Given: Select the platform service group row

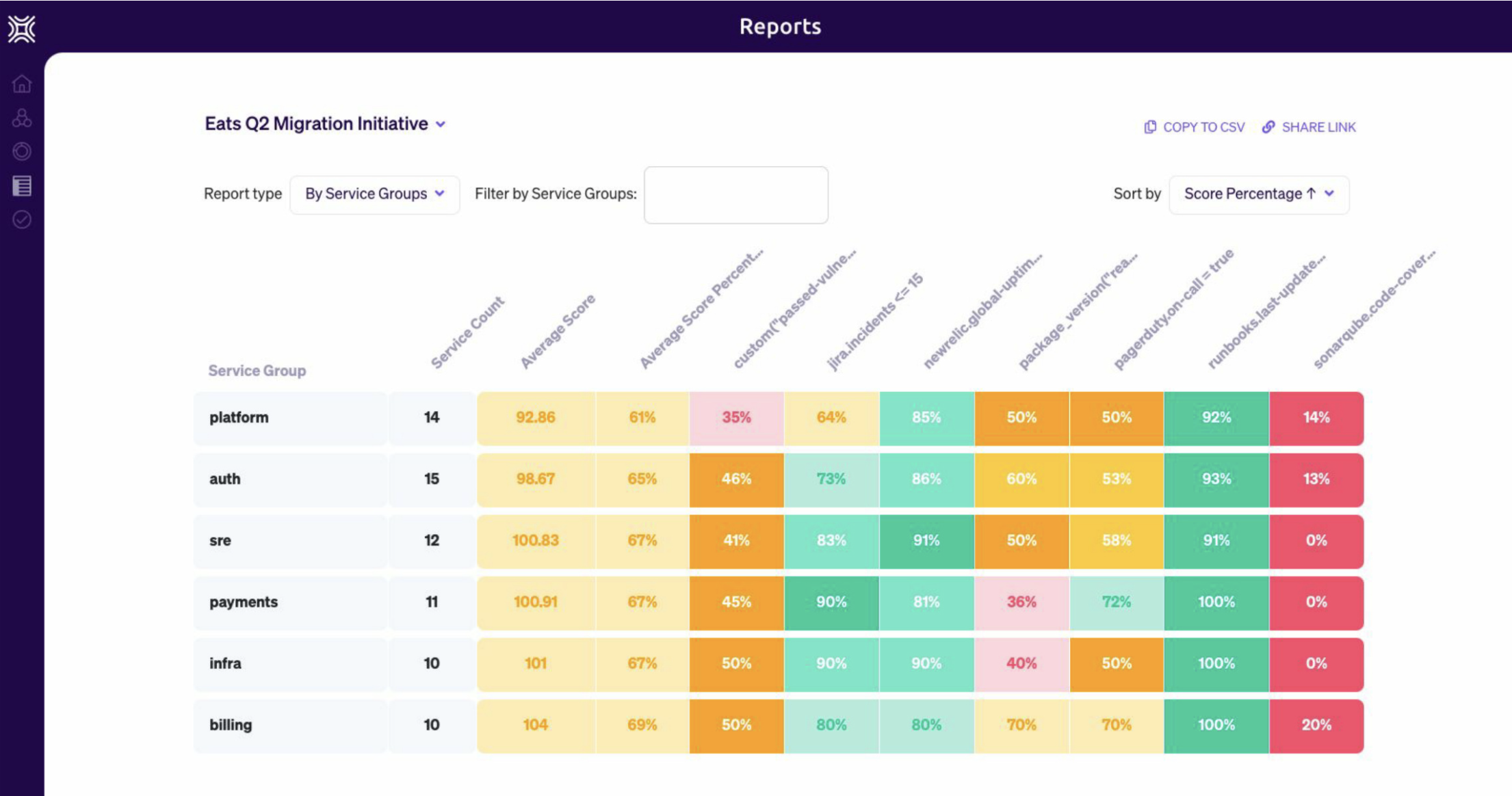Looking at the screenshot, I should point(238,417).
